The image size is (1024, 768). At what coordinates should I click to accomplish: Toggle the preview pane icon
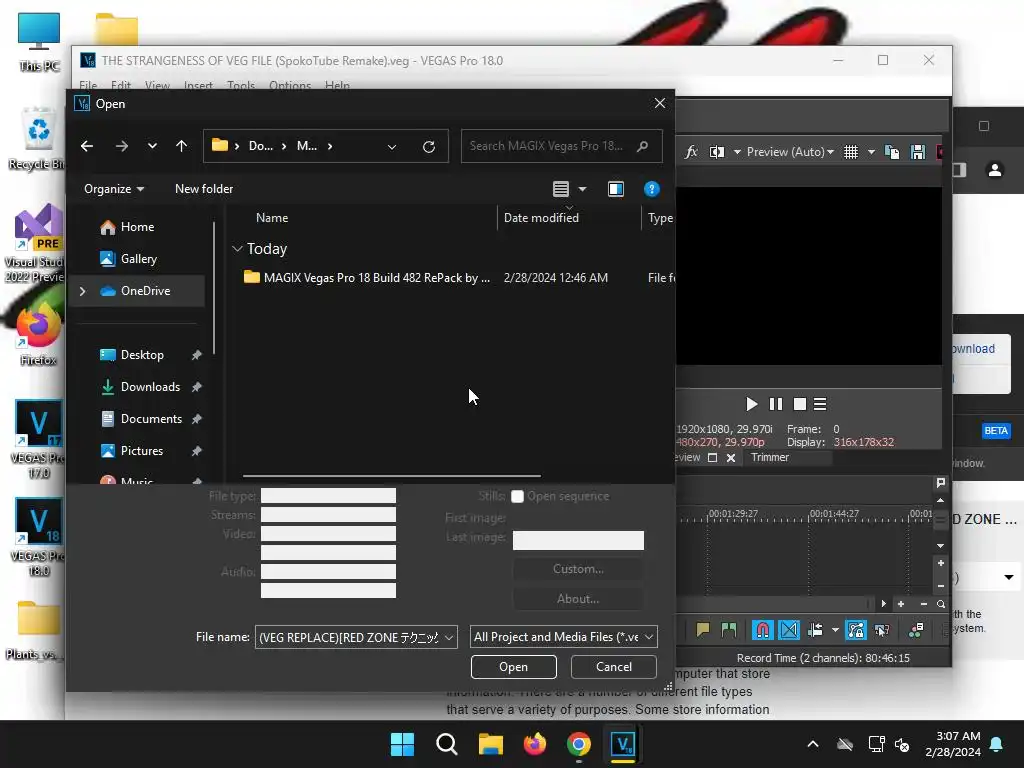616,189
